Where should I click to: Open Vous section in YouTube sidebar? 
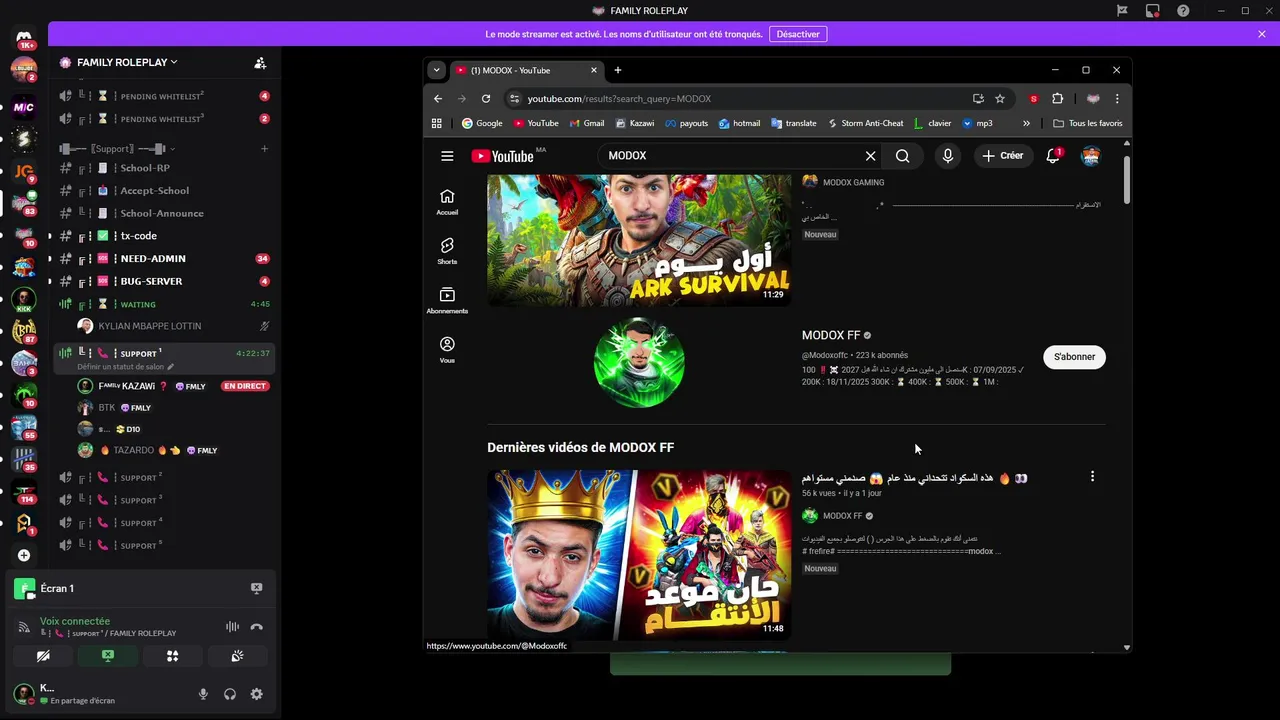coord(447,349)
